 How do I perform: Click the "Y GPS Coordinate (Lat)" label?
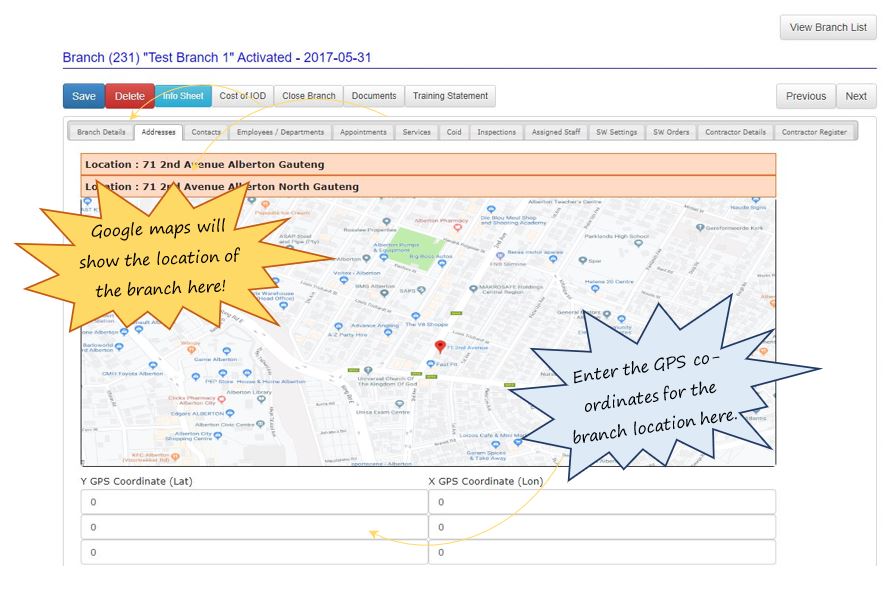point(137,481)
